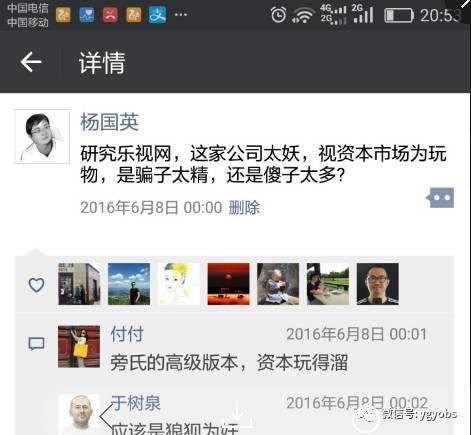This screenshot has width=471, height=435.
Task: Tap the red missed-call notification icon
Action: [x=110, y=15]
